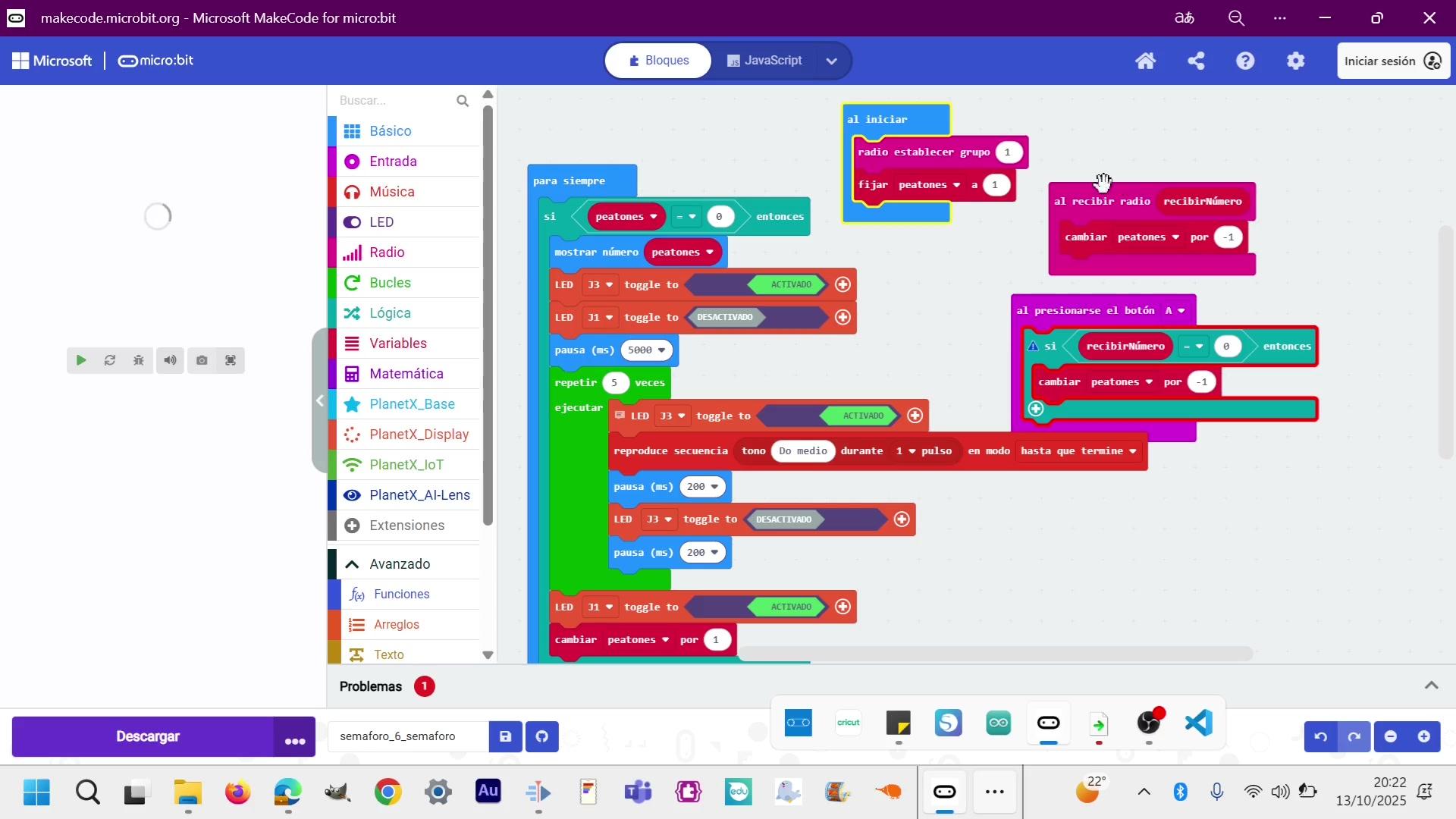Viewport: 1456px width, 819px height.
Task: Open the settings gear menu
Action: pyautogui.click(x=1296, y=61)
